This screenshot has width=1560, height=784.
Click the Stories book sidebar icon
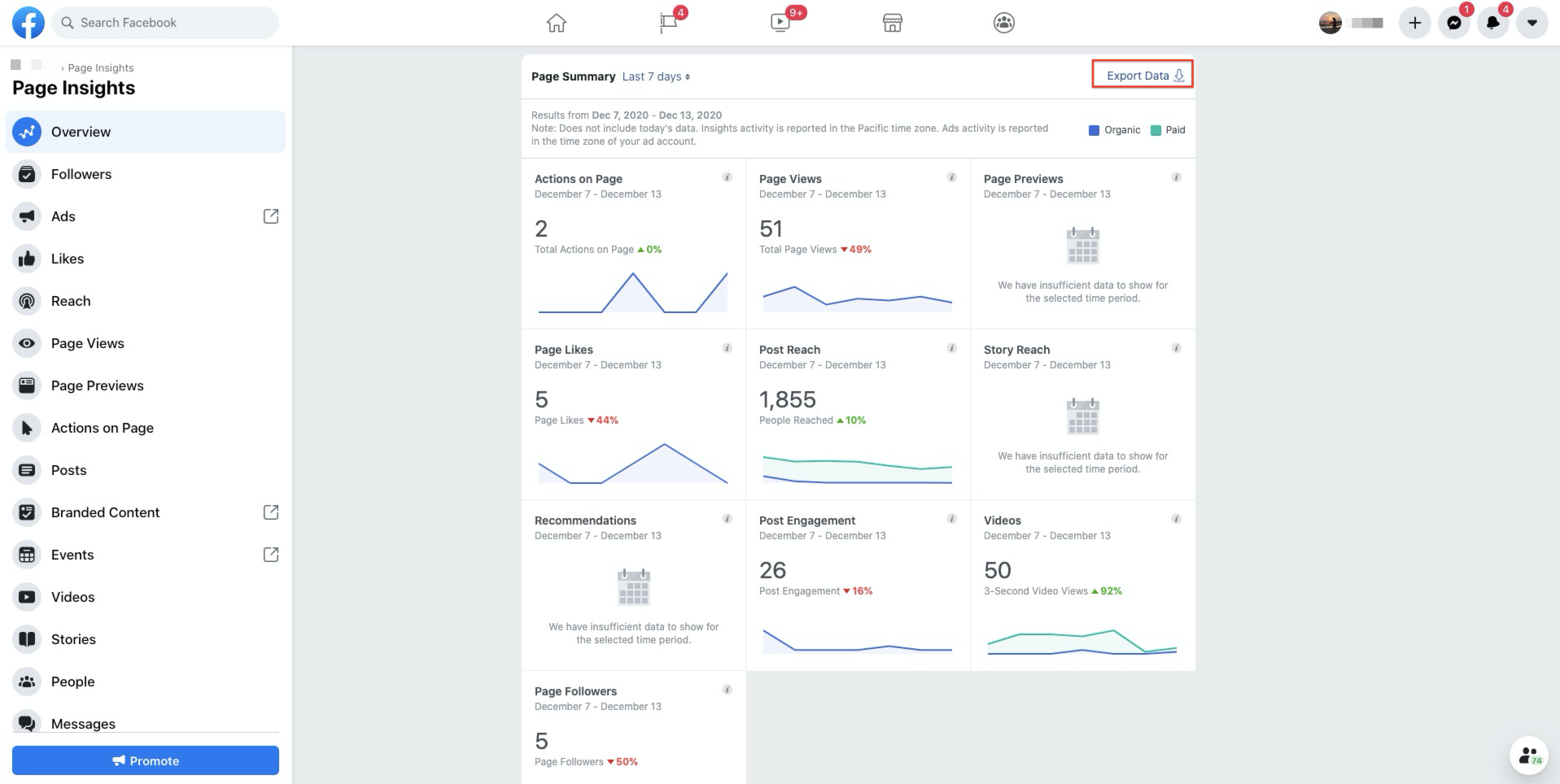[x=27, y=639]
